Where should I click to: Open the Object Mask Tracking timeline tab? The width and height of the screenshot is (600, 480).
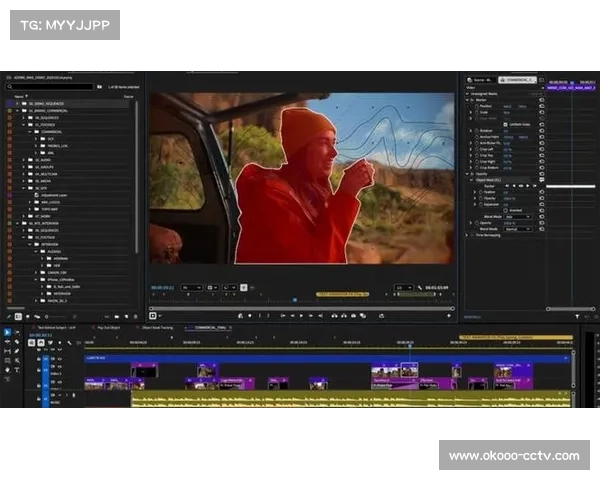pyautogui.click(x=157, y=328)
